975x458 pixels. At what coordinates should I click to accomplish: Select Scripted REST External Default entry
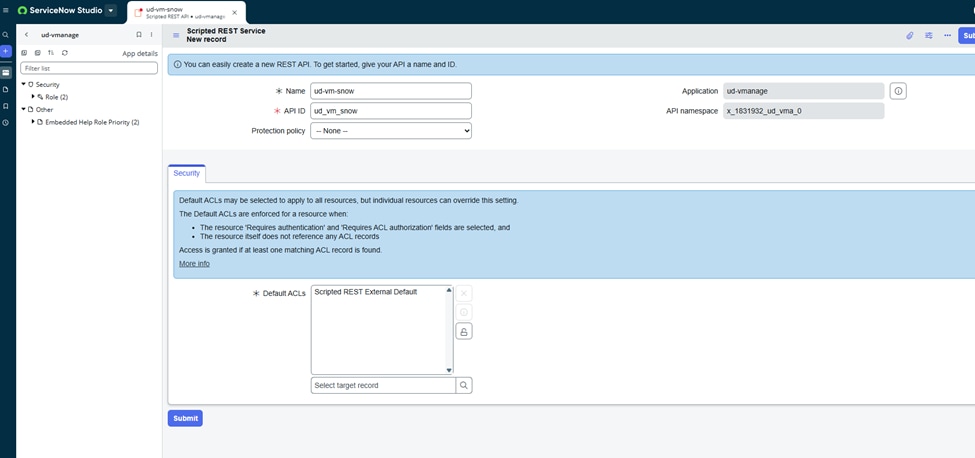(366, 291)
